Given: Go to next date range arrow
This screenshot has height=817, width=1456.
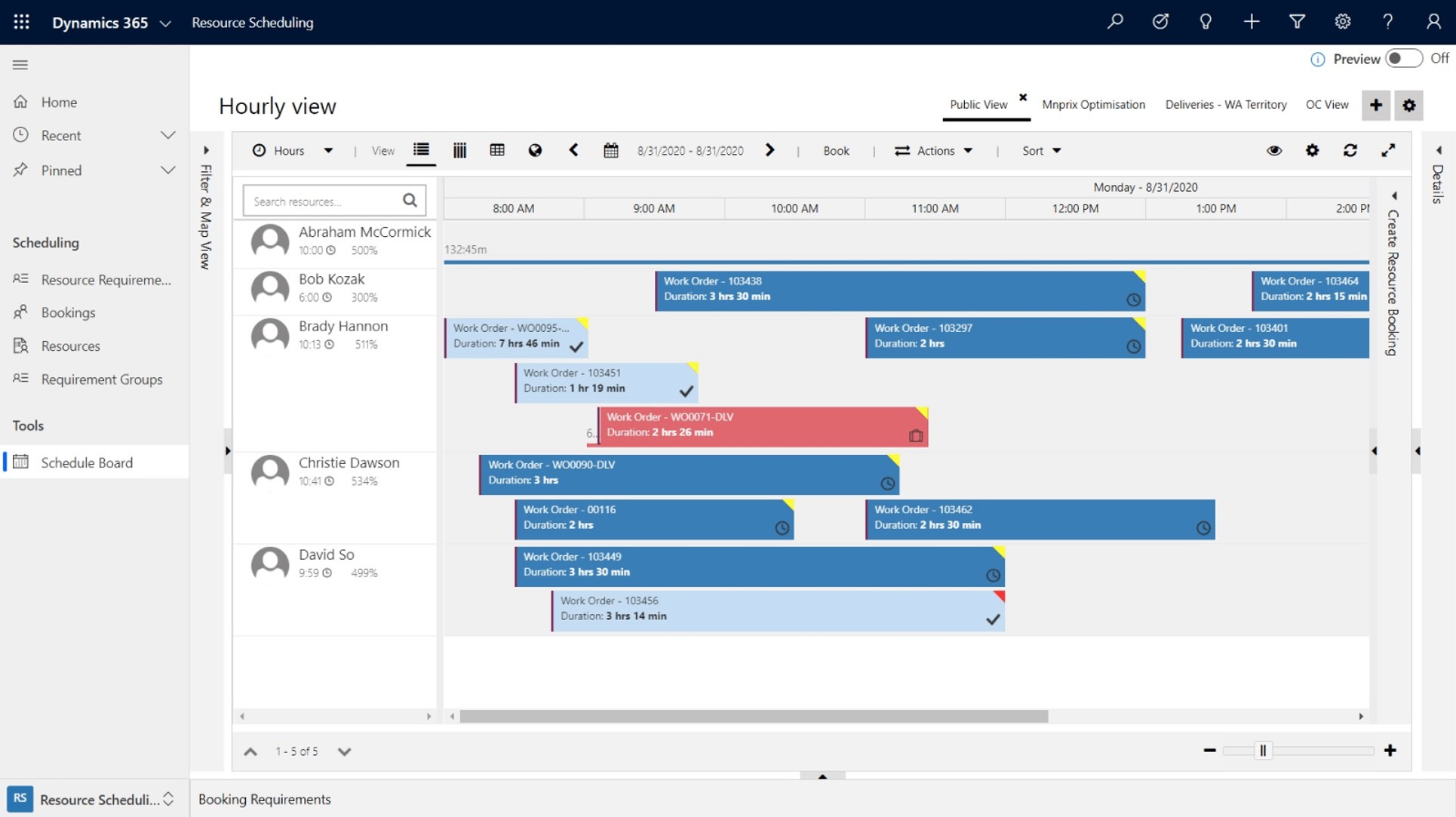Looking at the screenshot, I should [x=769, y=150].
